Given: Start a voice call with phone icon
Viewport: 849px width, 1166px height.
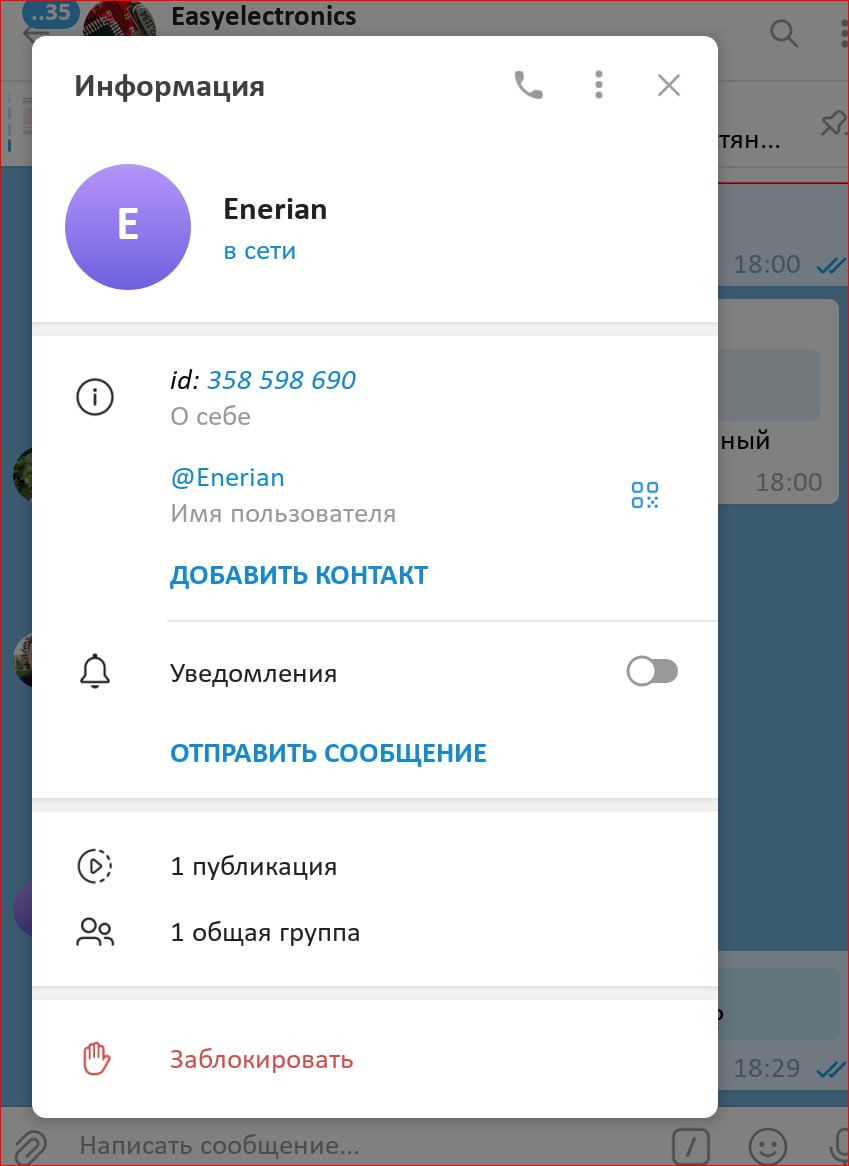Looking at the screenshot, I should tap(529, 86).
